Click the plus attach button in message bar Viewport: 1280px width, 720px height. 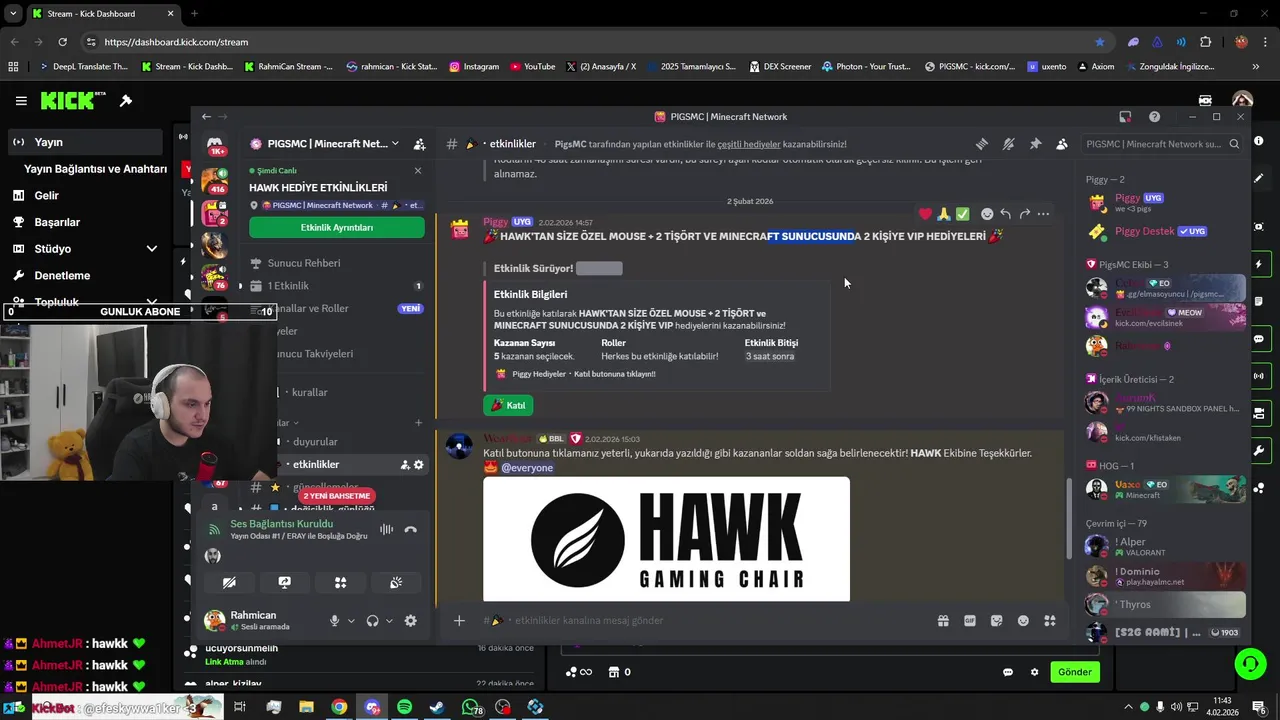(459, 621)
